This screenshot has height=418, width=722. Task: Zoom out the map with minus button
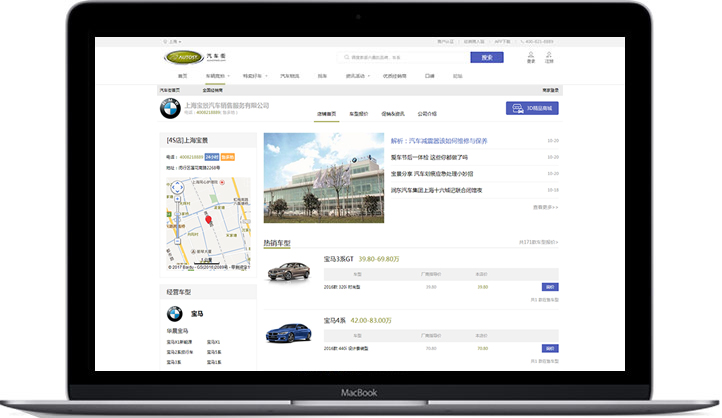pyautogui.click(x=177, y=241)
